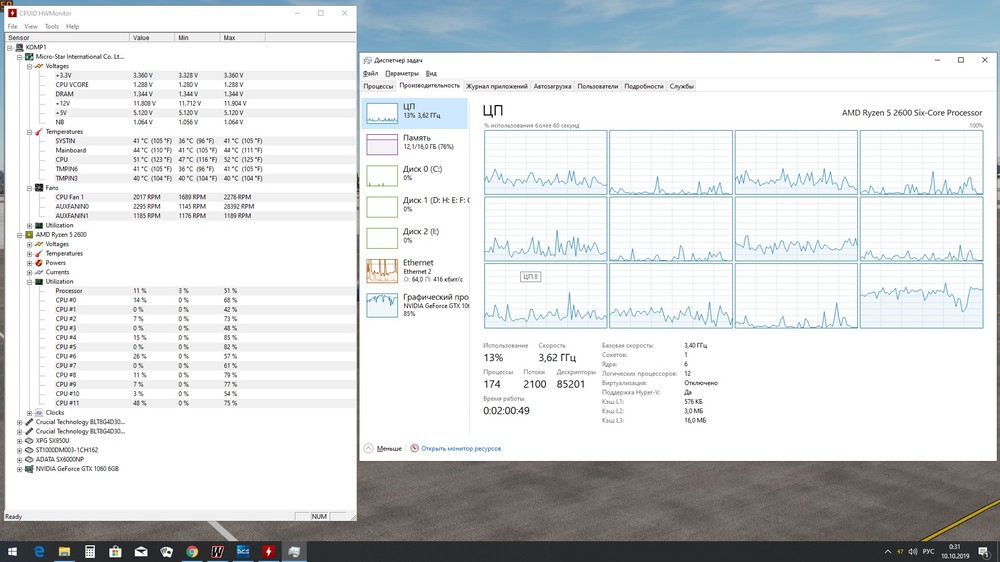The height and width of the screenshot is (562, 1000).
Task: Switch to the Подробности tab
Action: click(643, 86)
